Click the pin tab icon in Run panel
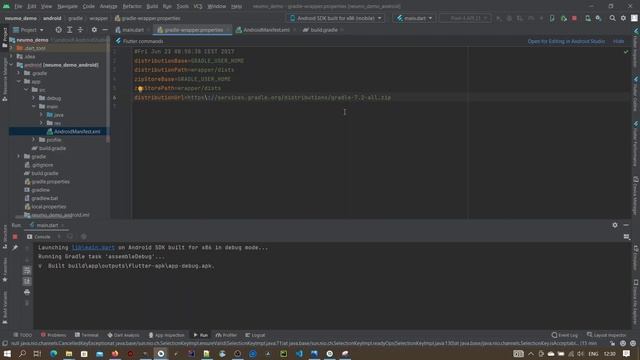The image size is (640, 360). (15, 248)
